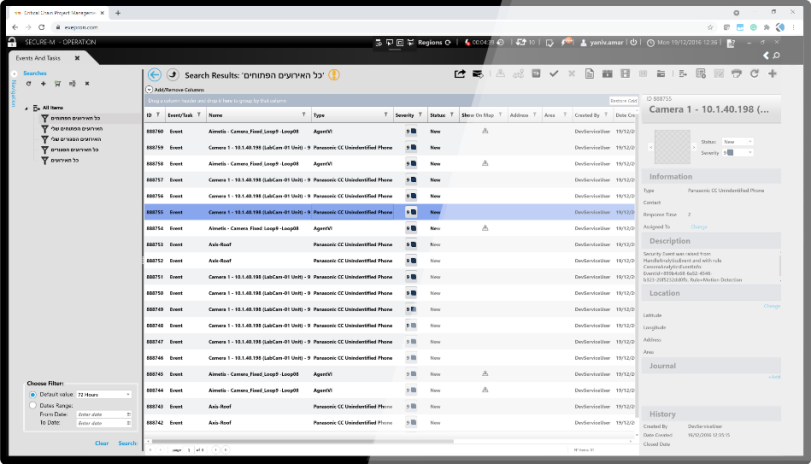Viewport: 811px width, 464px height.
Task: Select the Dates Range radio button
Action: coord(33,406)
